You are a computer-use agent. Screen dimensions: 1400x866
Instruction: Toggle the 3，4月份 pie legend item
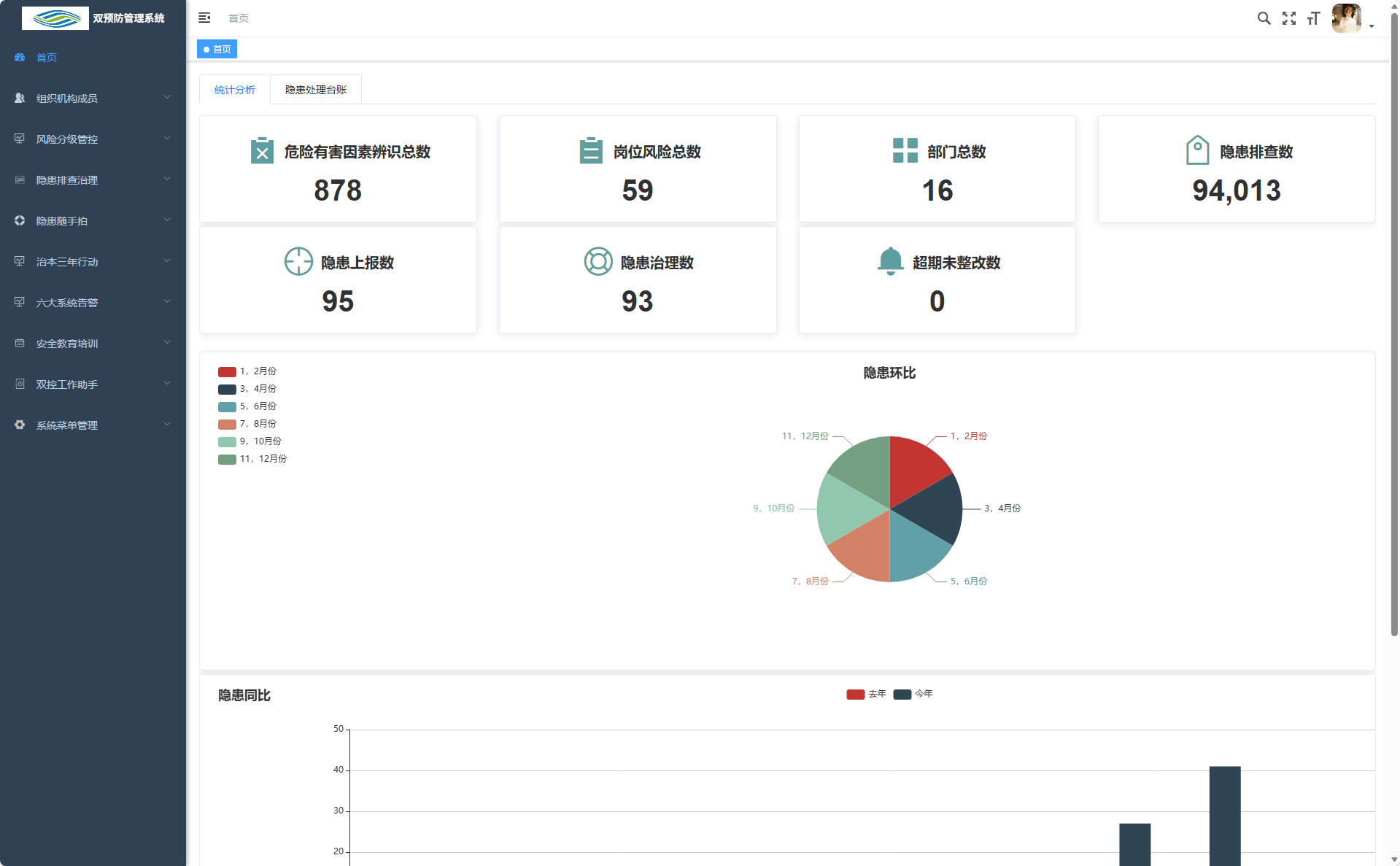click(x=247, y=389)
